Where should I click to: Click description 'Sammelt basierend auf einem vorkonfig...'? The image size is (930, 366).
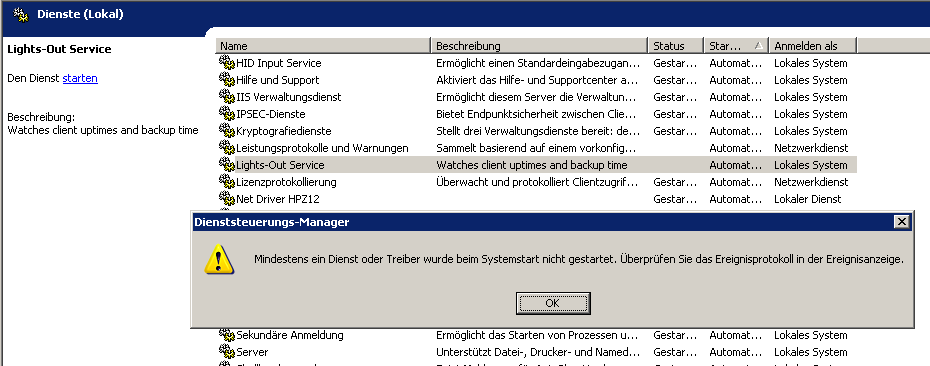pos(536,148)
